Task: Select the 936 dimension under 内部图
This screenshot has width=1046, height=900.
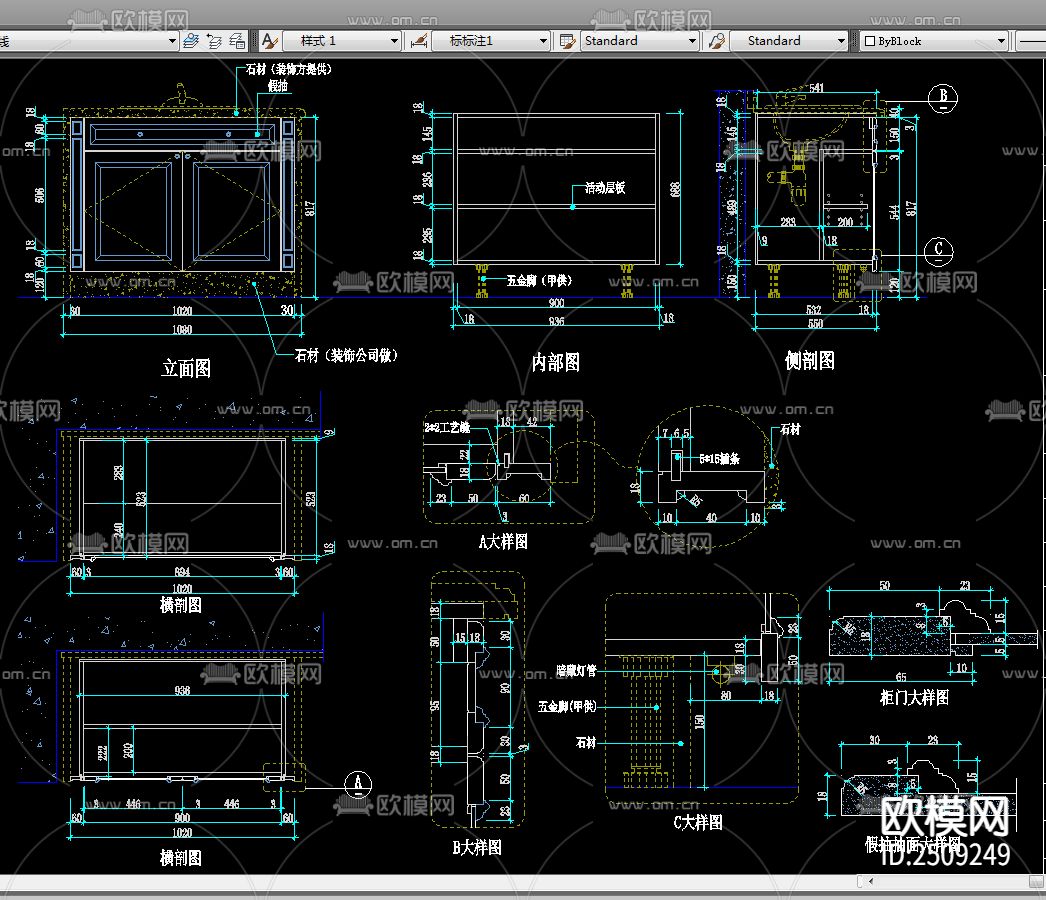Action: click(x=556, y=321)
